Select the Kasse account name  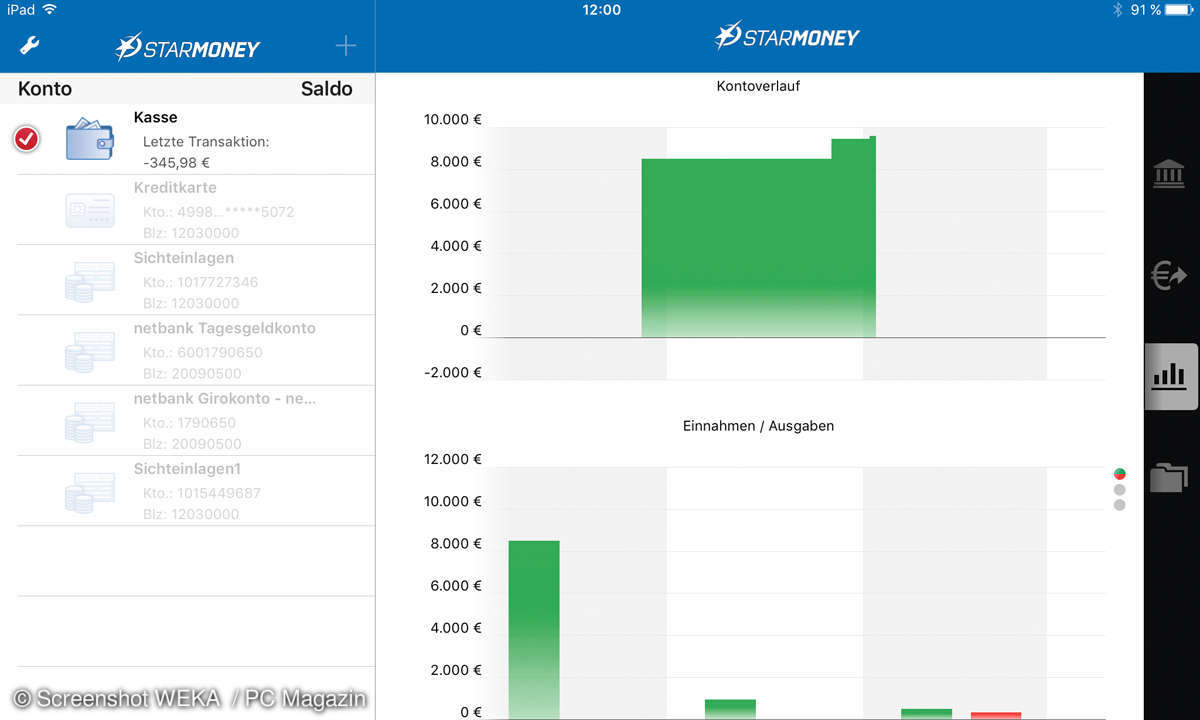pyautogui.click(x=155, y=117)
